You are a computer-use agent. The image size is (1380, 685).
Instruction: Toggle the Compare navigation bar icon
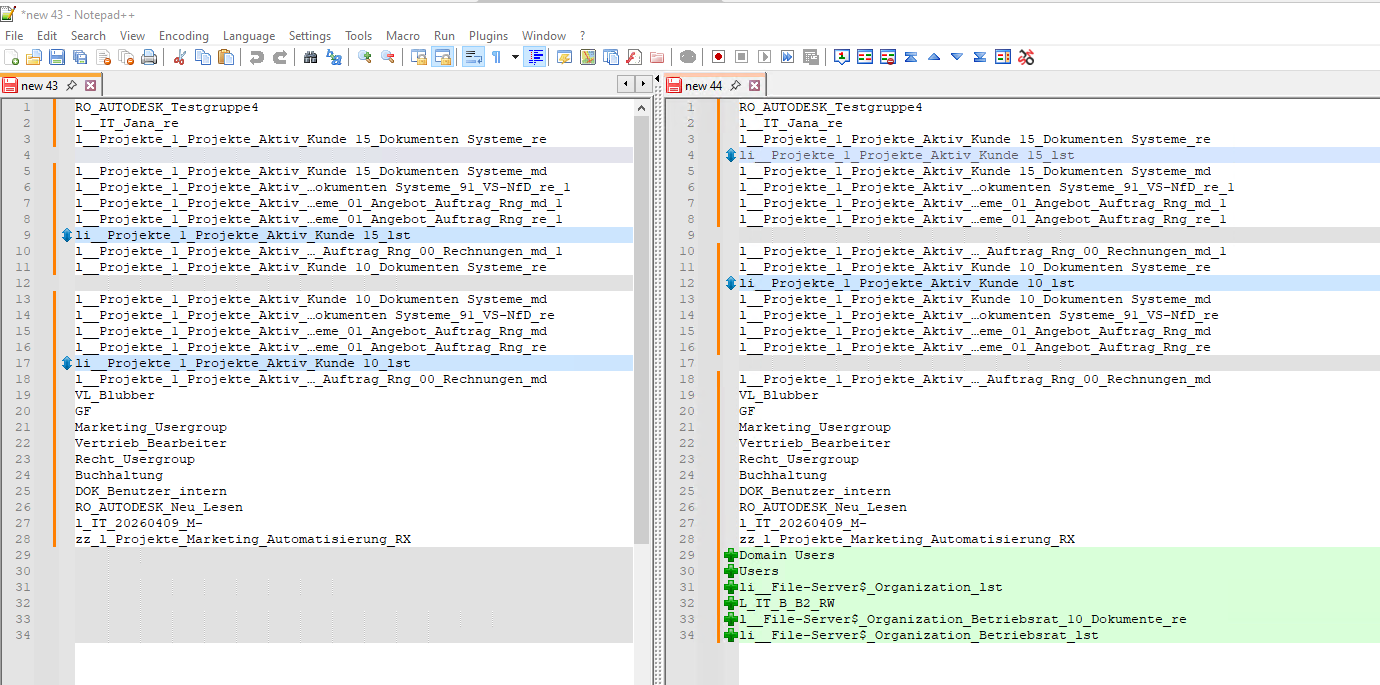1003,57
